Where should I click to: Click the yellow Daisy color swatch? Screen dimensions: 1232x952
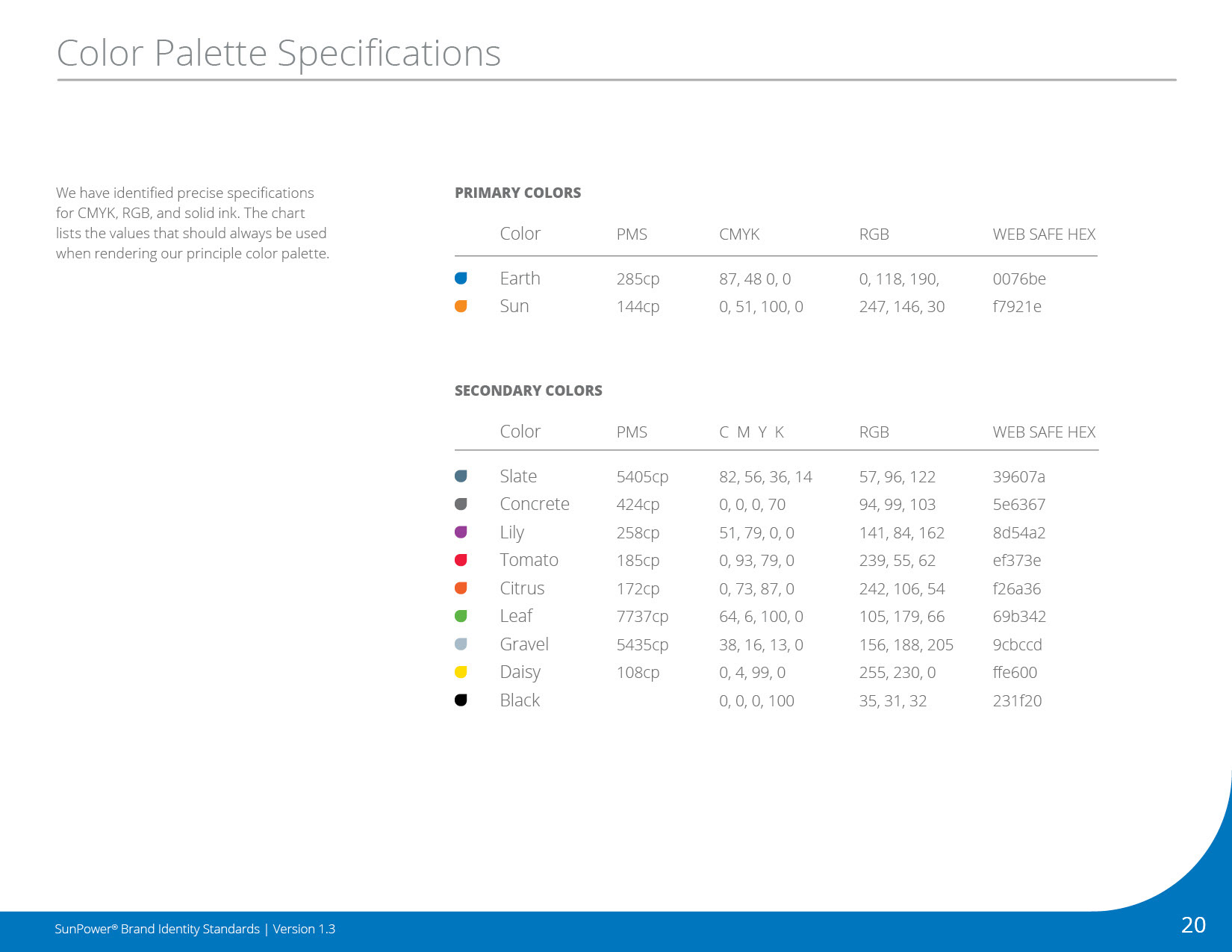coord(461,672)
